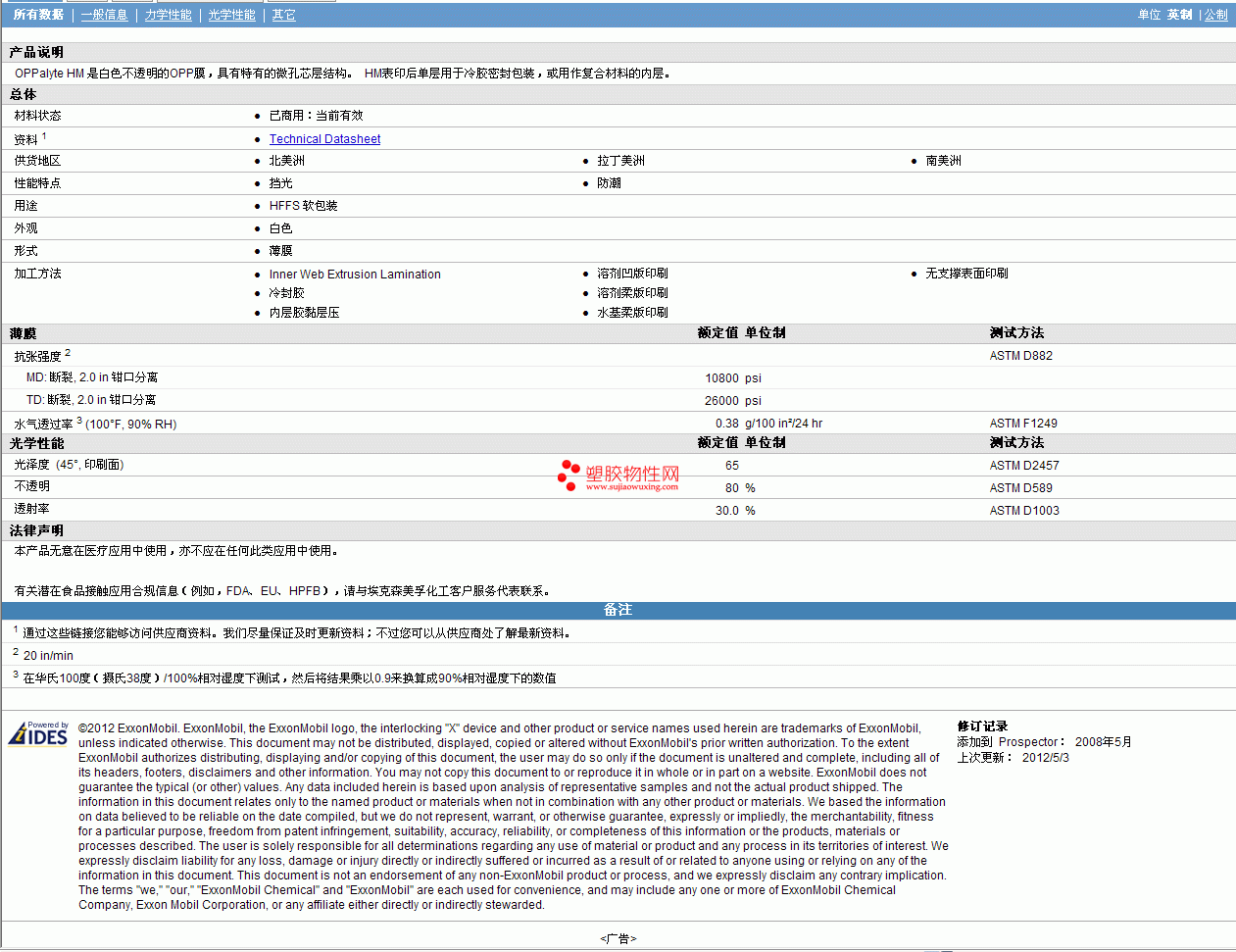Select the 水基柔版印刷 entry
The image size is (1236, 952).
tap(632, 313)
